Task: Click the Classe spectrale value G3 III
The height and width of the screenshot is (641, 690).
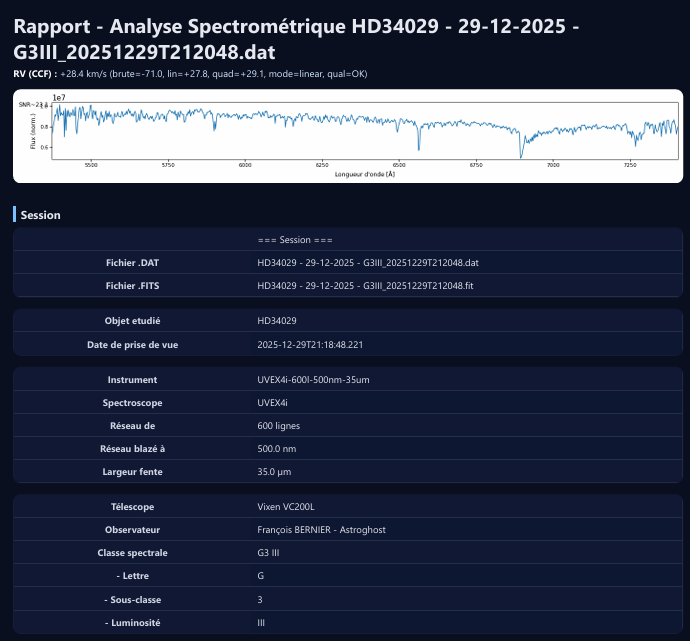Action: pyautogui.click(x=270, y=553)
